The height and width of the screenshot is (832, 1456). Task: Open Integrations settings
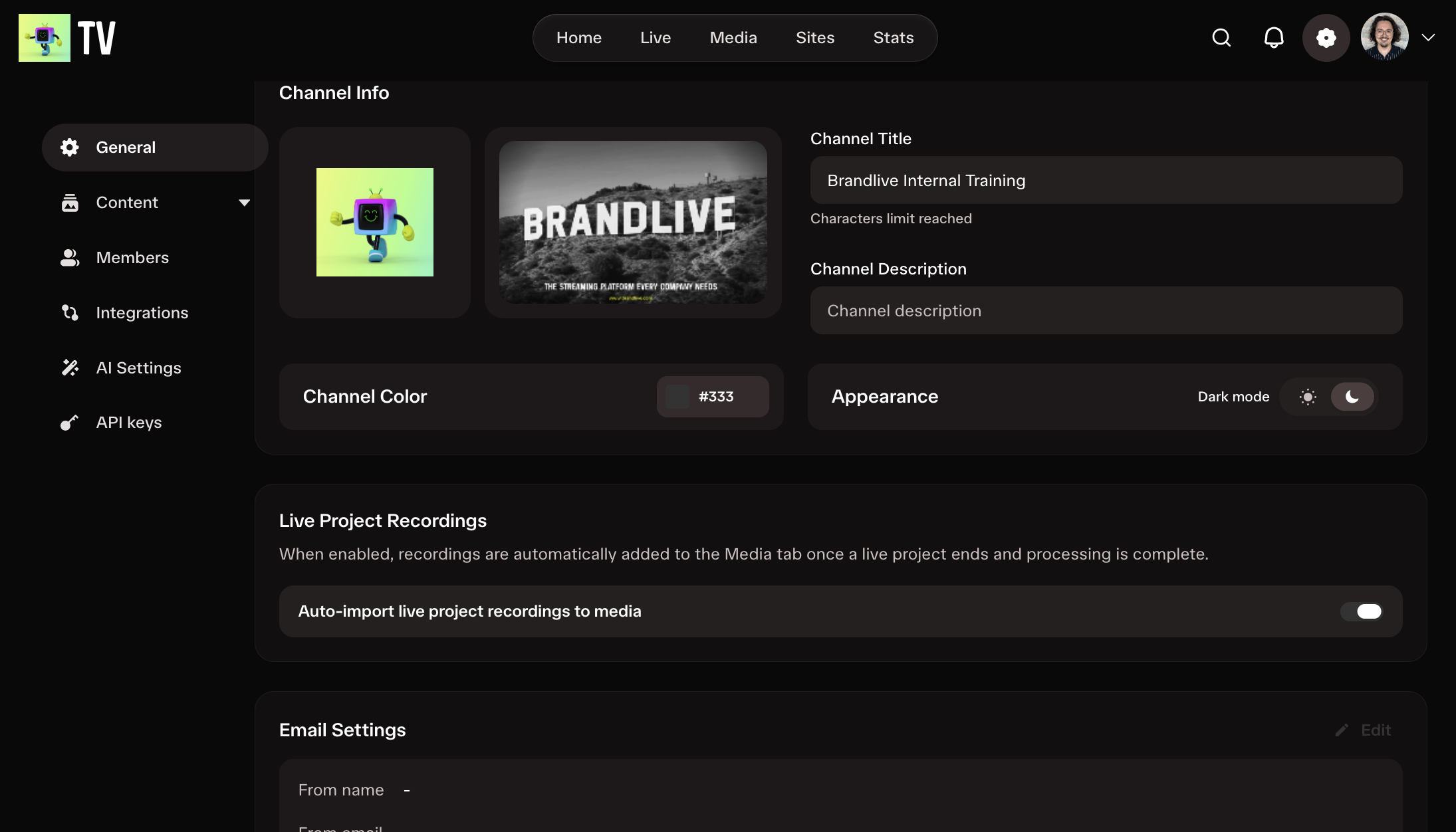[142, 313]
